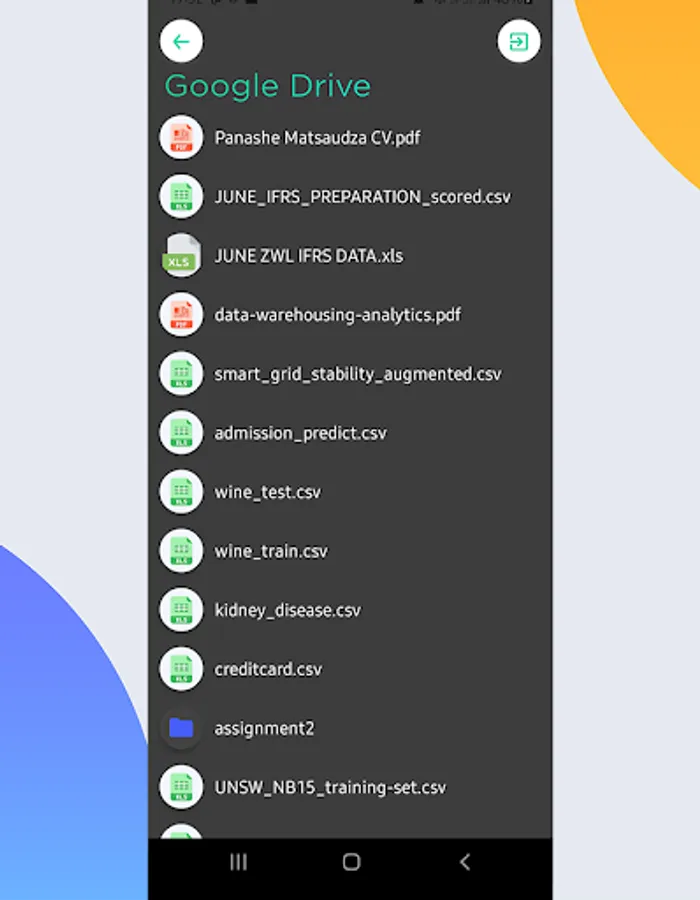Tap the Android recent apps button
700x900 pixels.
238,862
